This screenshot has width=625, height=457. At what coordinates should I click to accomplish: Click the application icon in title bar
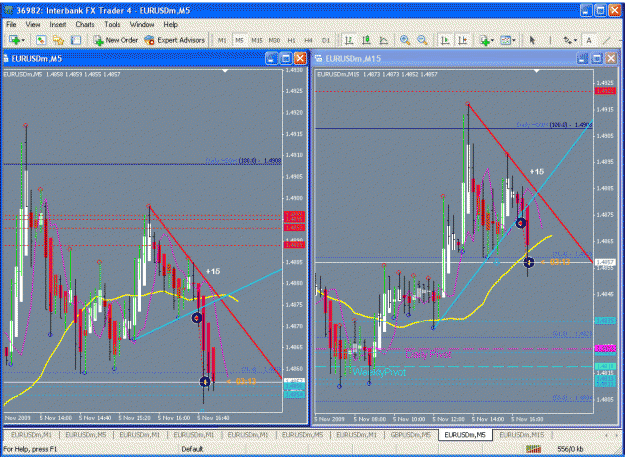(8, 11)
